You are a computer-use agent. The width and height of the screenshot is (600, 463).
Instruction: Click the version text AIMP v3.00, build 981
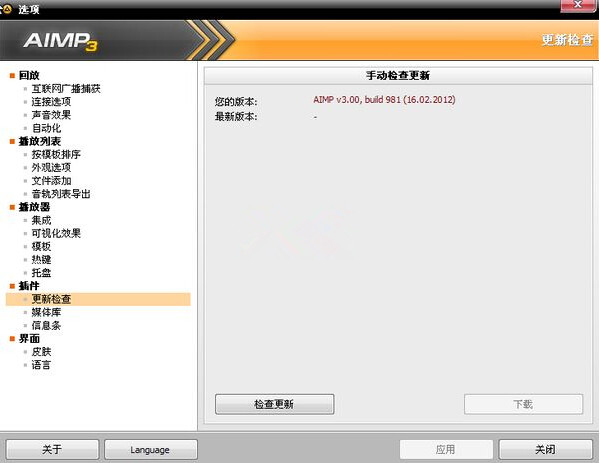click(384, 100)
